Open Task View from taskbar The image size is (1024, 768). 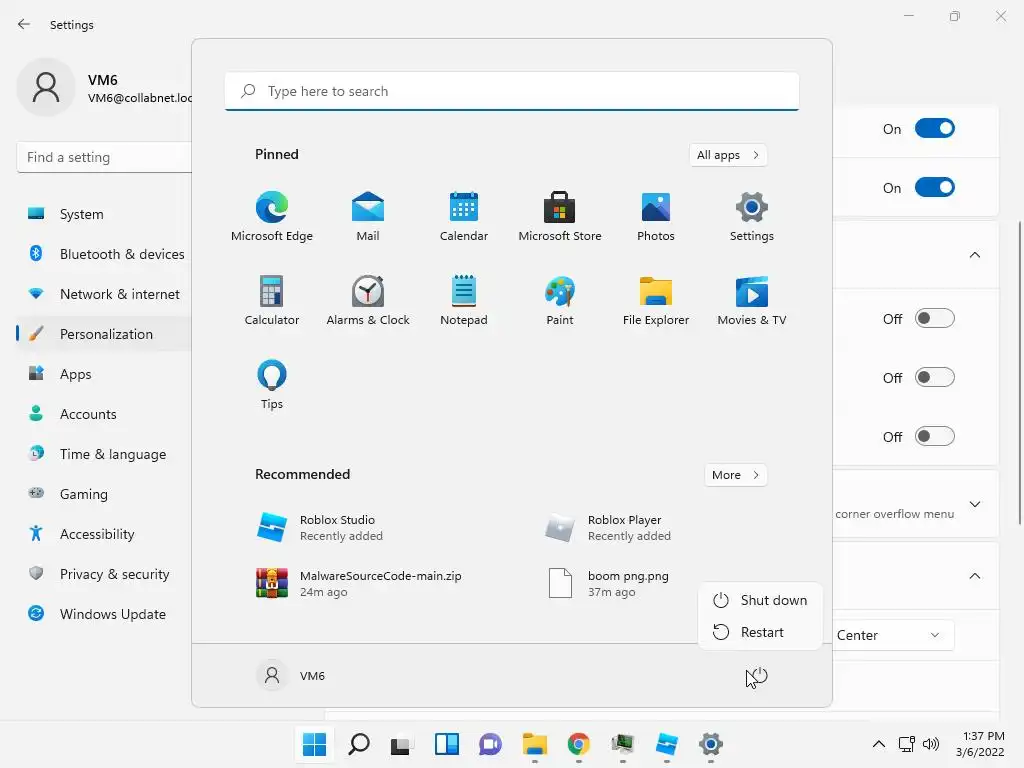[402, 744]
